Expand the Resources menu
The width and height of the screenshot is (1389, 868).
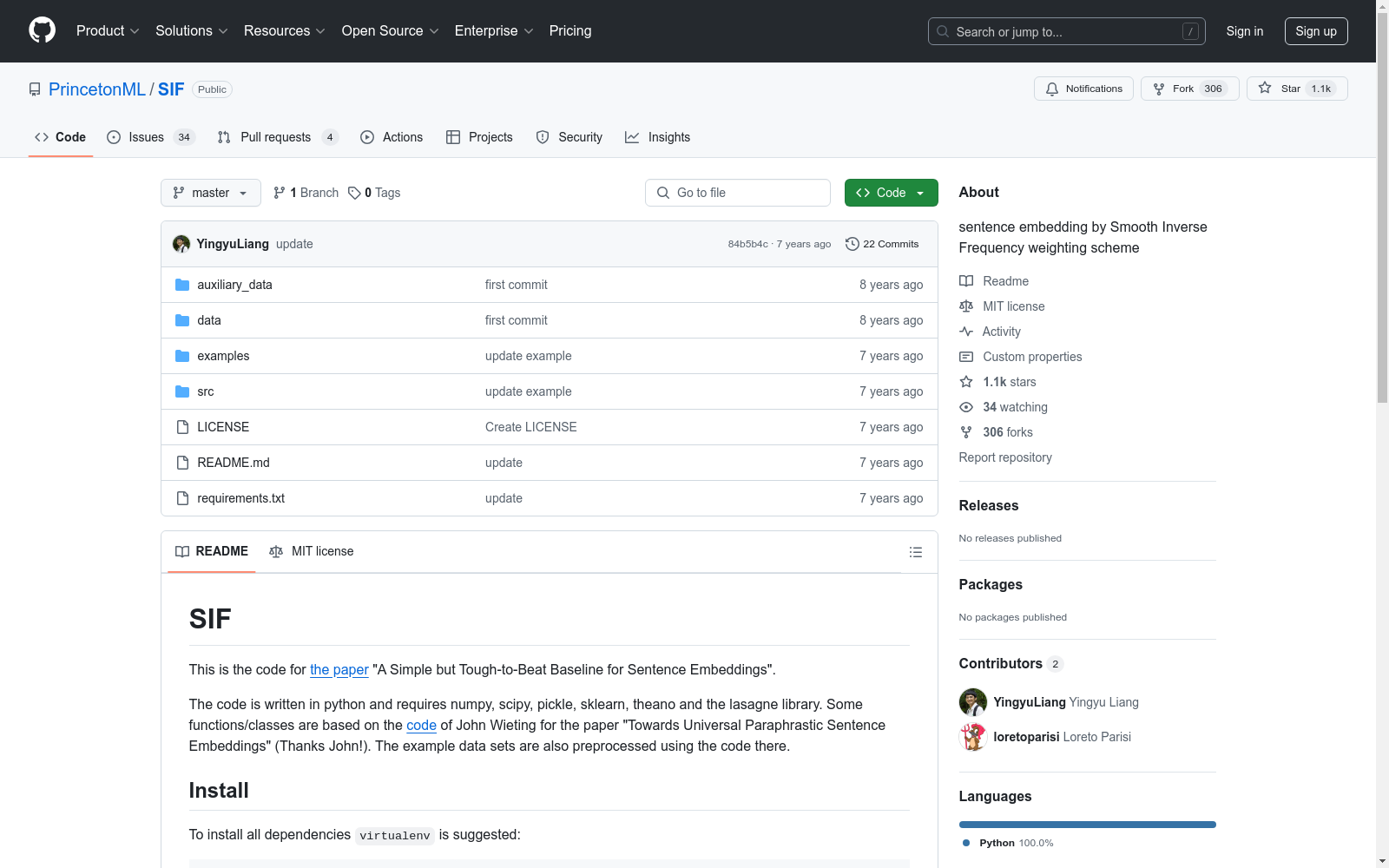[285, 30]
